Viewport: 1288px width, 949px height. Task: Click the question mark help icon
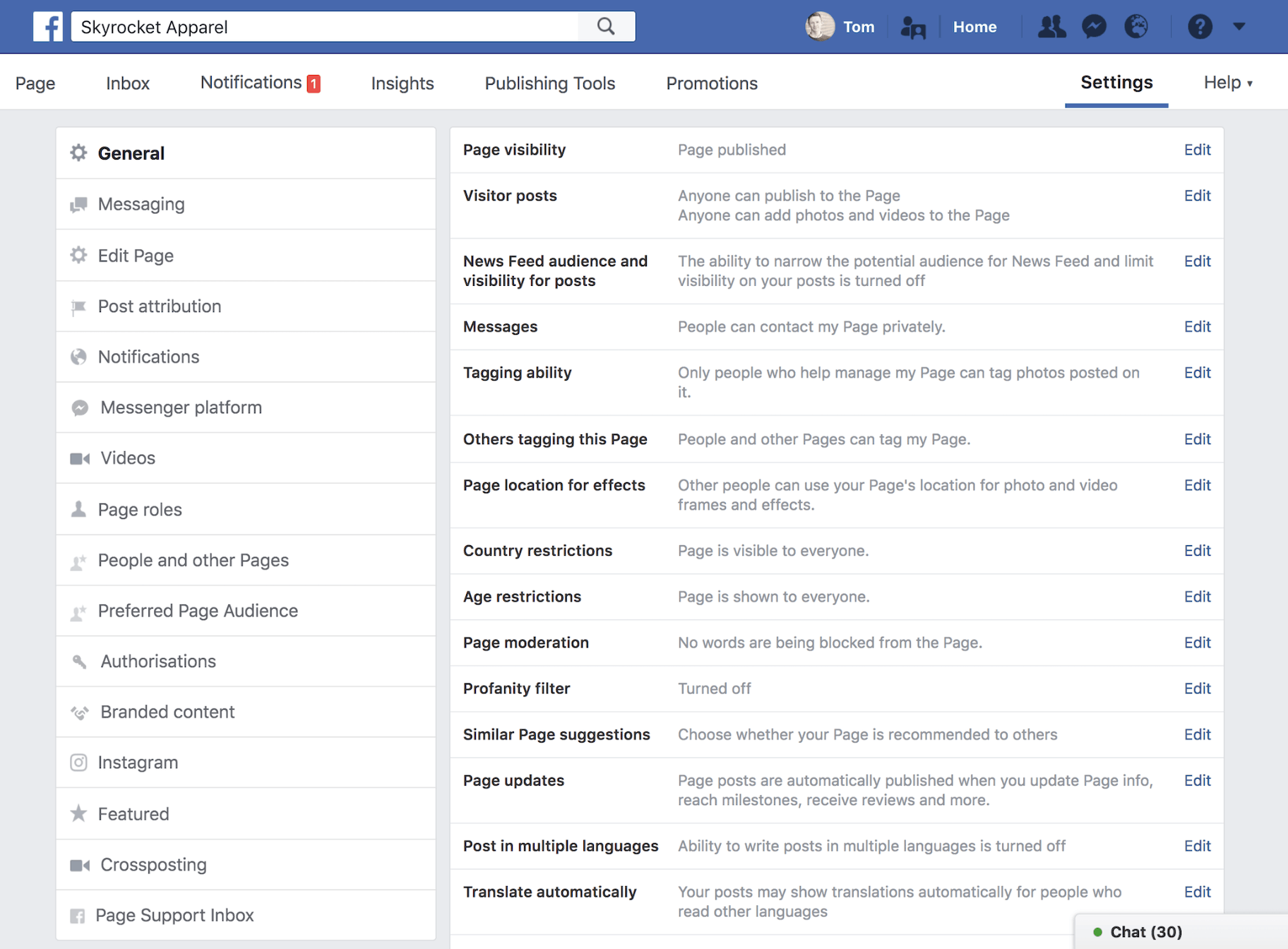pyautogui.click(x=1199, y=26)
